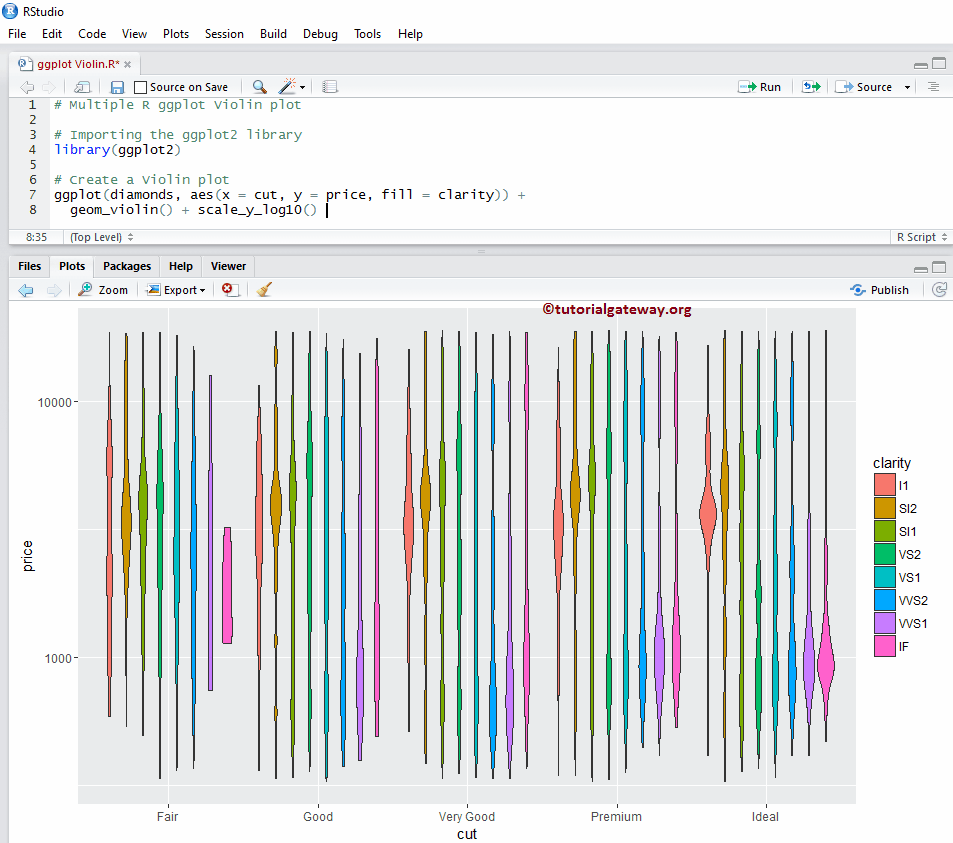Open the Source button dropdown arrow
953x843 pixels.
pyautogui.click(x=907, y=87)
